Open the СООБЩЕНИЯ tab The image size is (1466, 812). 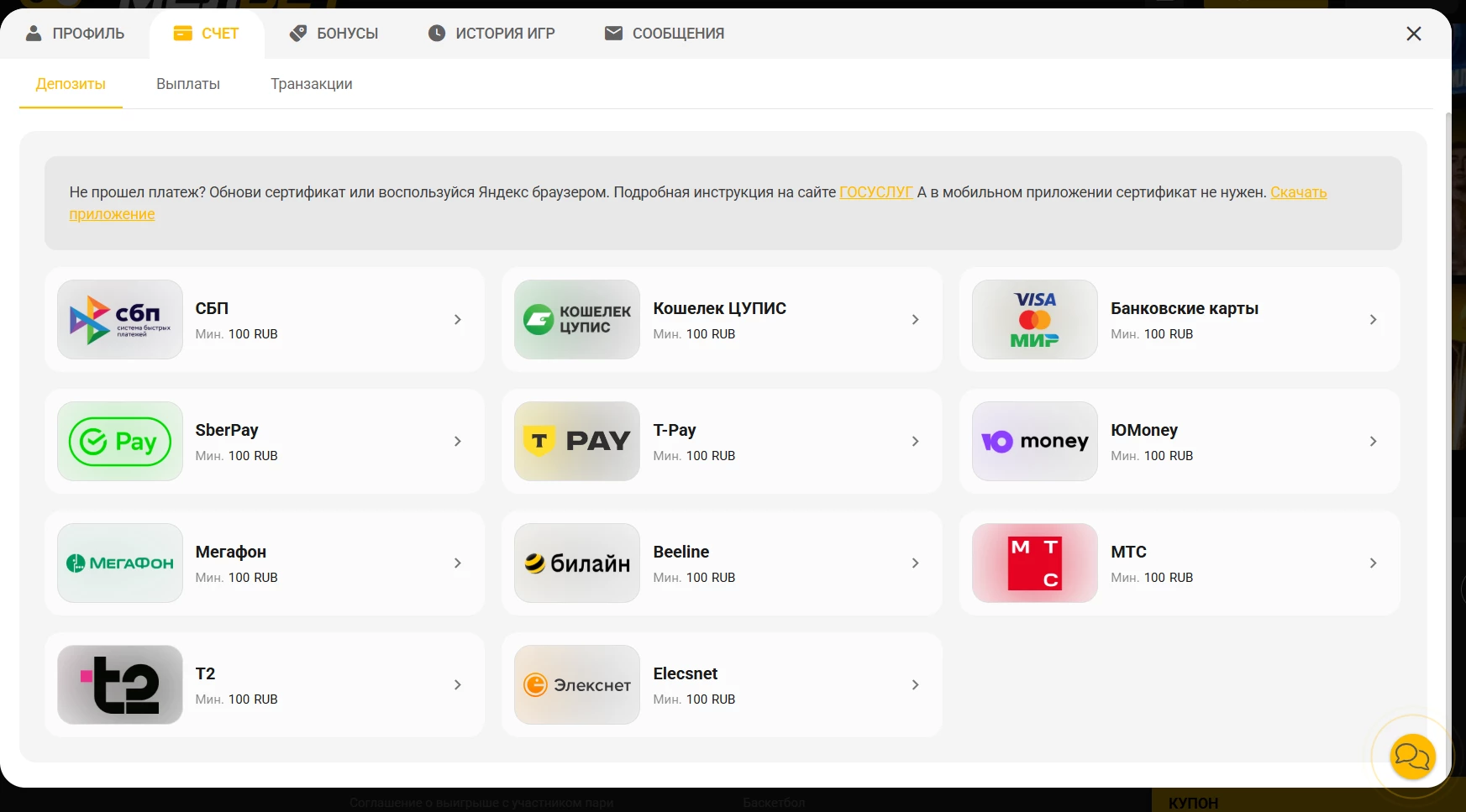[665, 34]
